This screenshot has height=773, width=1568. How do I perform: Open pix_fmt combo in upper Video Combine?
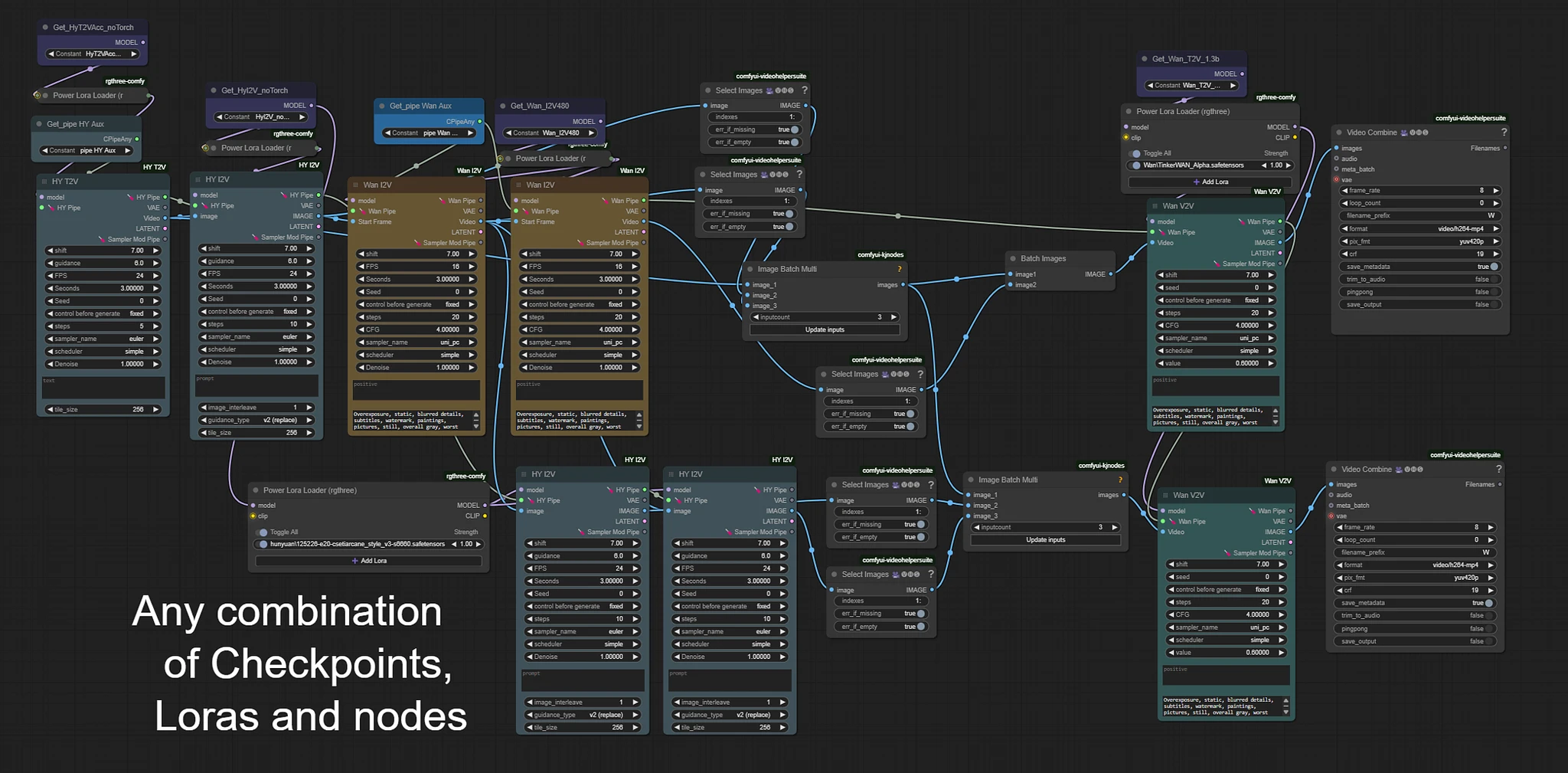(x=1420, y=241)
